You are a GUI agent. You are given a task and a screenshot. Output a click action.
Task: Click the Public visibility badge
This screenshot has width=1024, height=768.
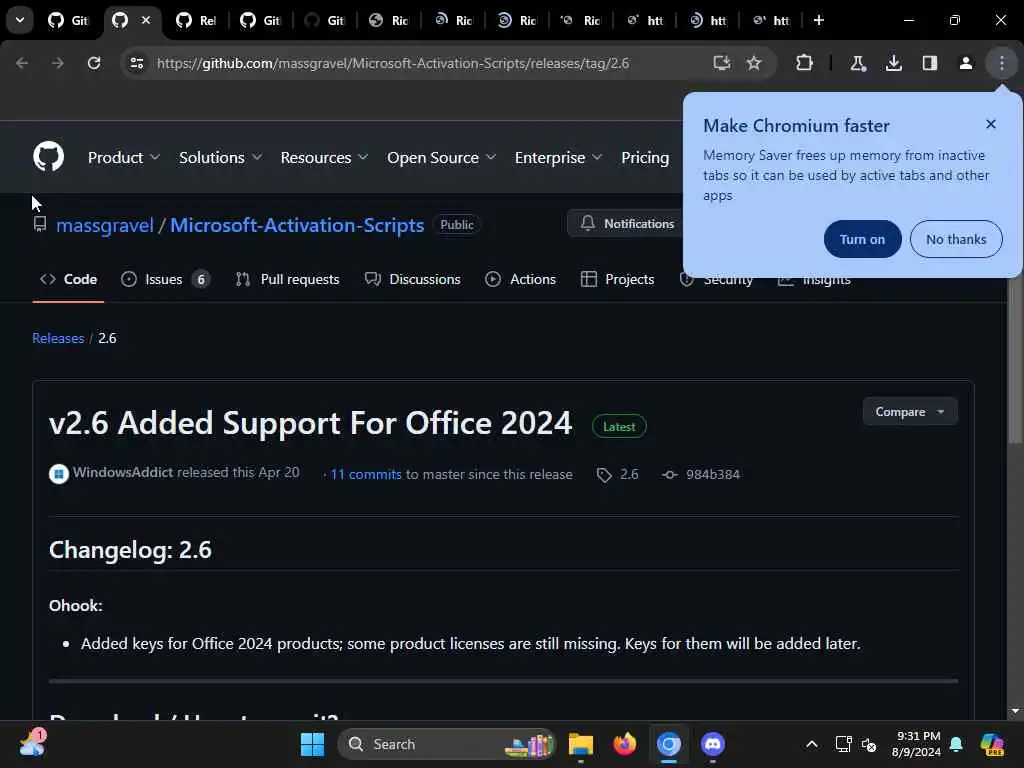pos(456,225)
